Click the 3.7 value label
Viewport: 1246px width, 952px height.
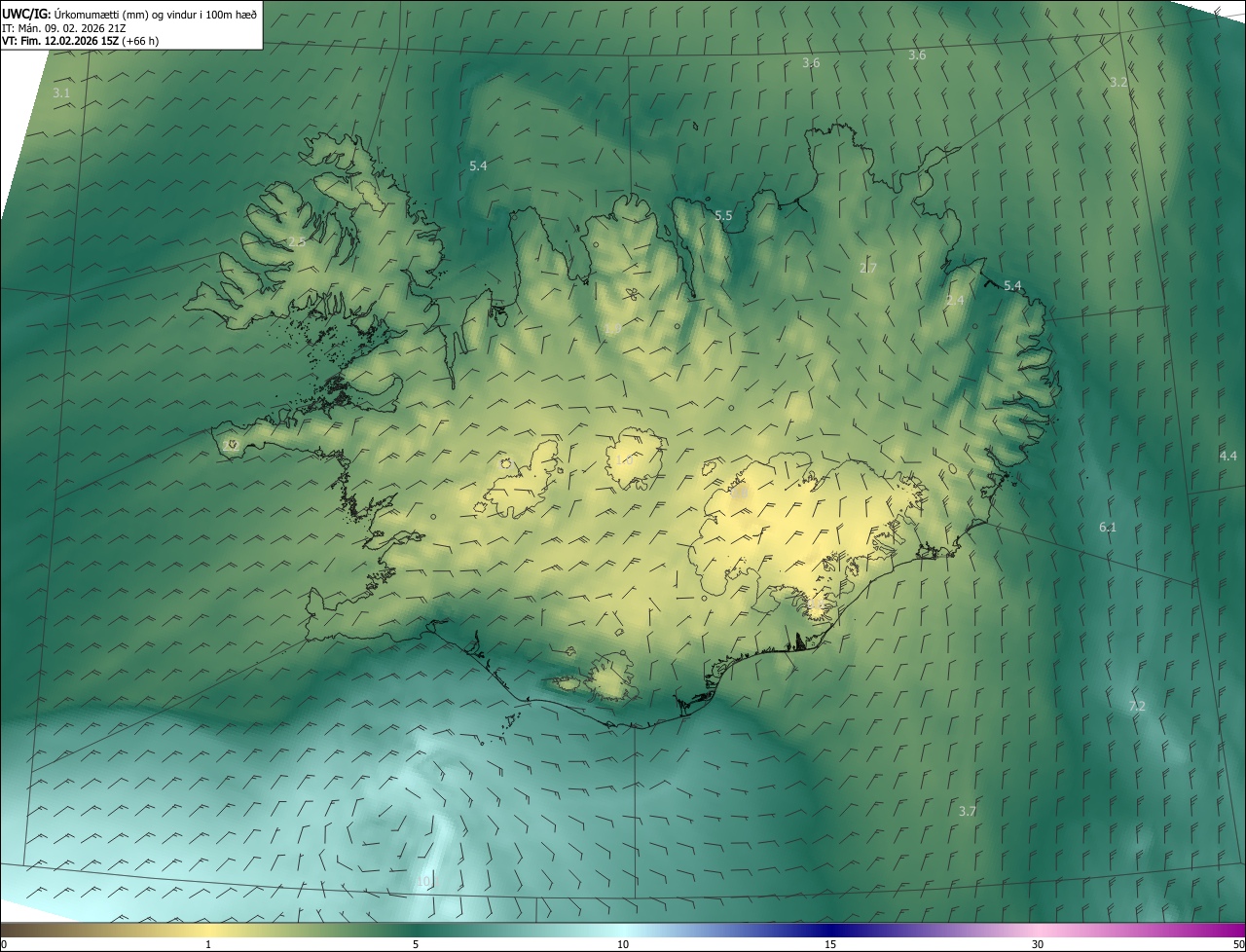tap(967, 812)
